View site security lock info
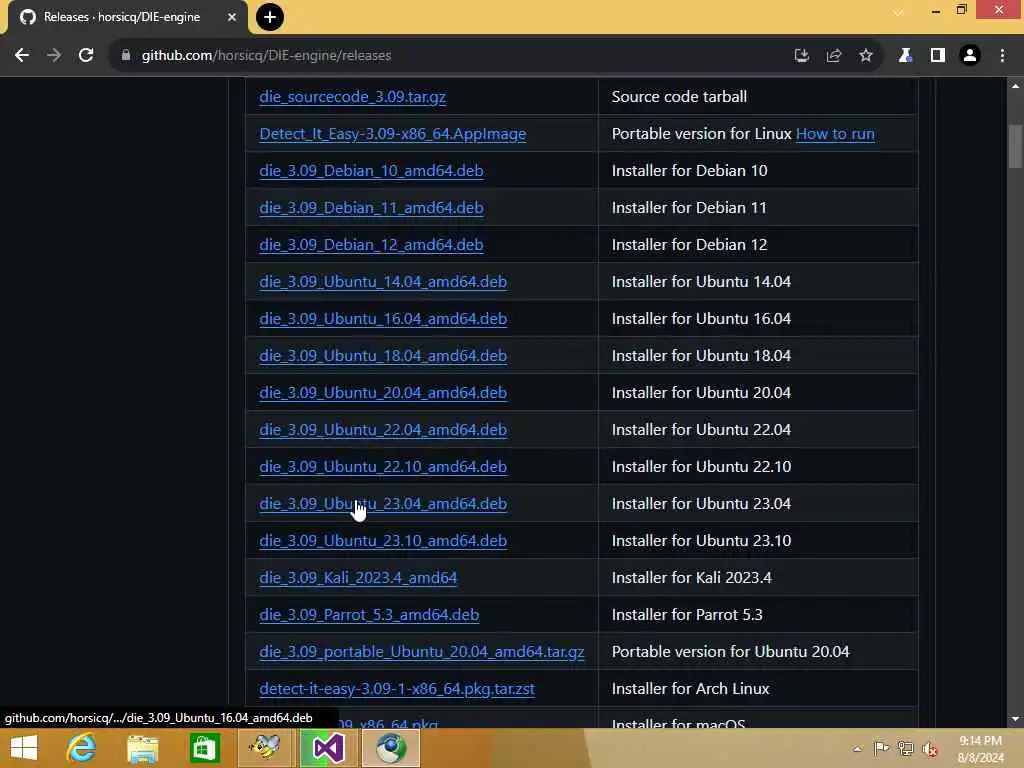This screenshot has height=768, width=1024. (x=126, y=56)
